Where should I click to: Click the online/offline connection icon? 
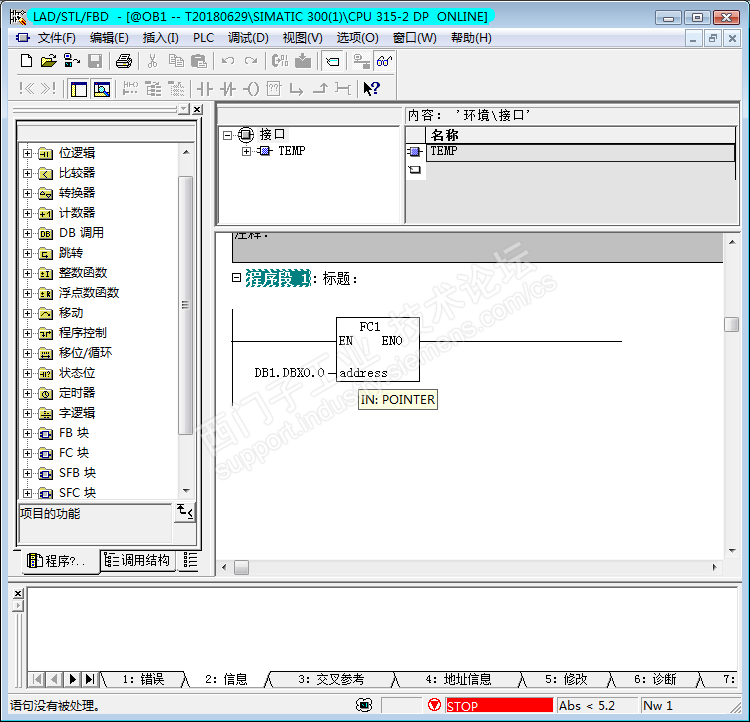(361, 61)
